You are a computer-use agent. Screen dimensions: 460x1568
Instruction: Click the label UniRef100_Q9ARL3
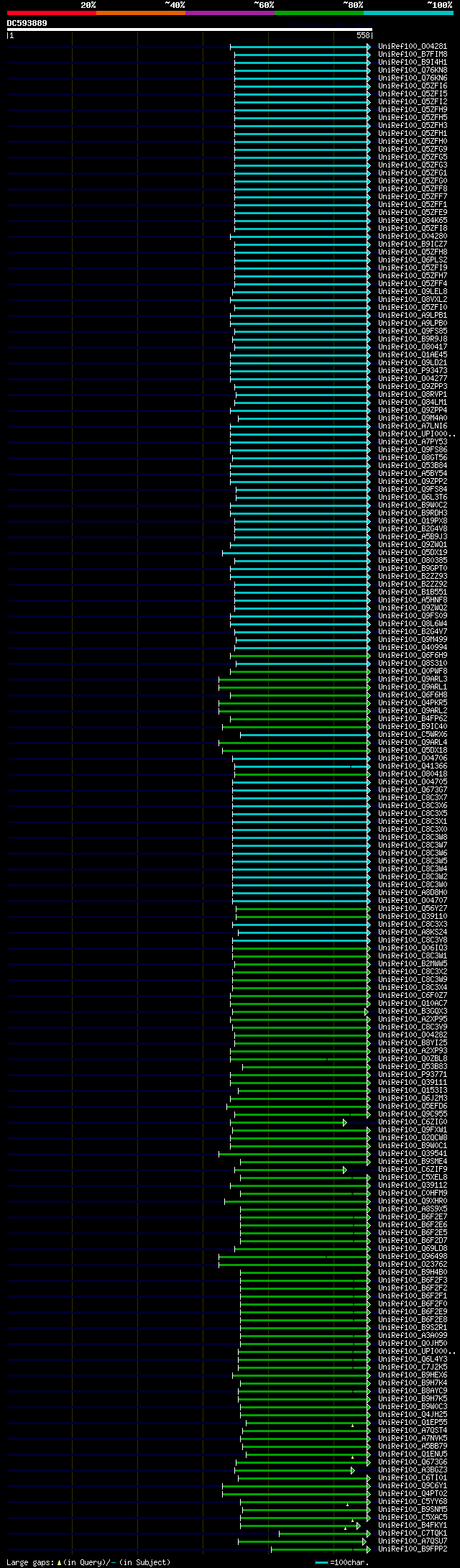point(413,679)
